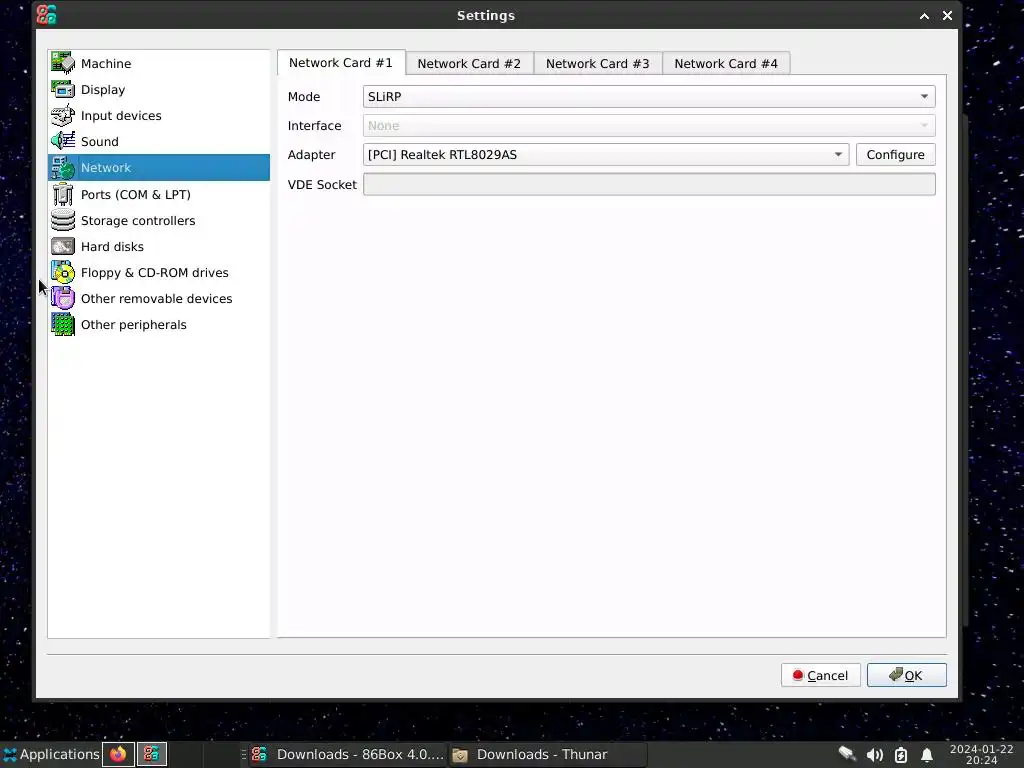Switch to Network Card #3 tab
The height and width of the screenshot is (768, 1024).
click(x=598, y=63)
